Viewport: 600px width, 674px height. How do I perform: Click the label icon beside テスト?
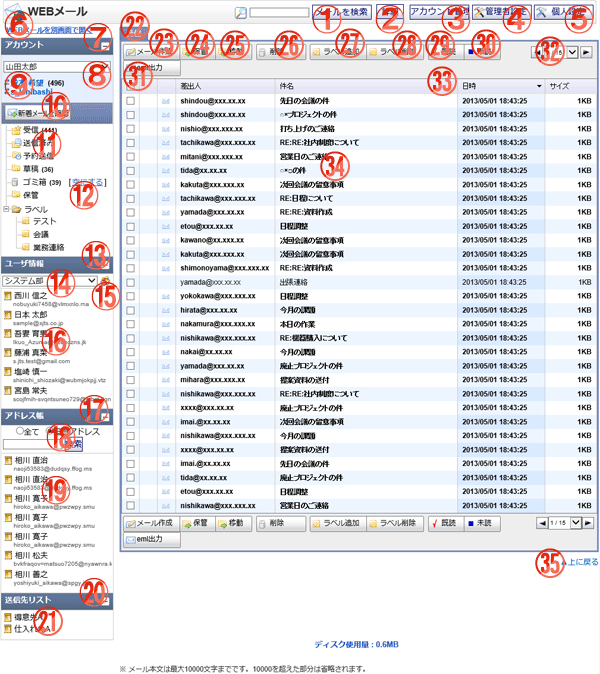(26, 221)
